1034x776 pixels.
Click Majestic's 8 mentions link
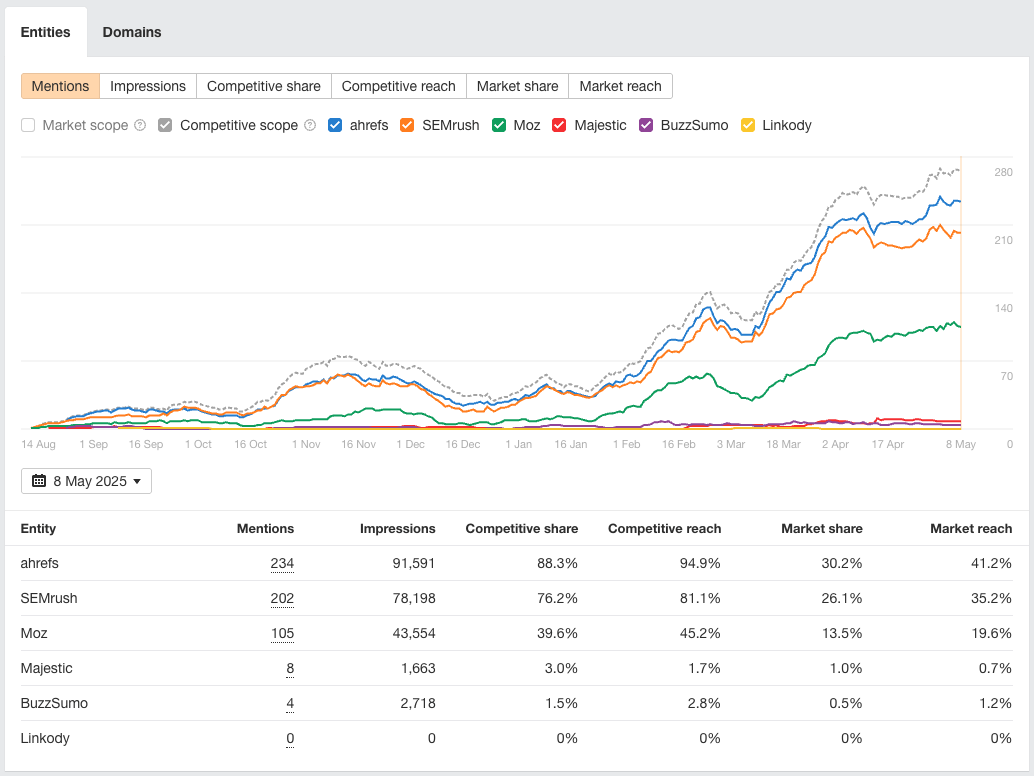288,668
